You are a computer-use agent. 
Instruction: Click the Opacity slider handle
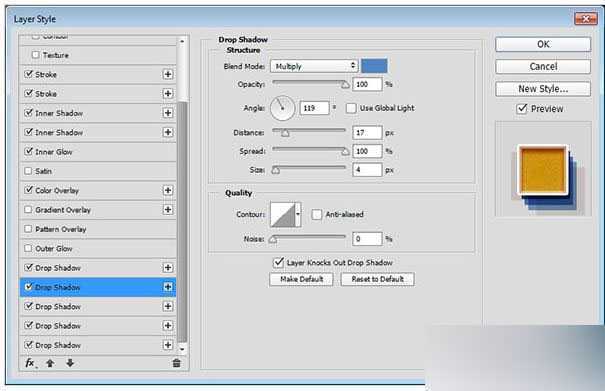(x=345, y=85)
